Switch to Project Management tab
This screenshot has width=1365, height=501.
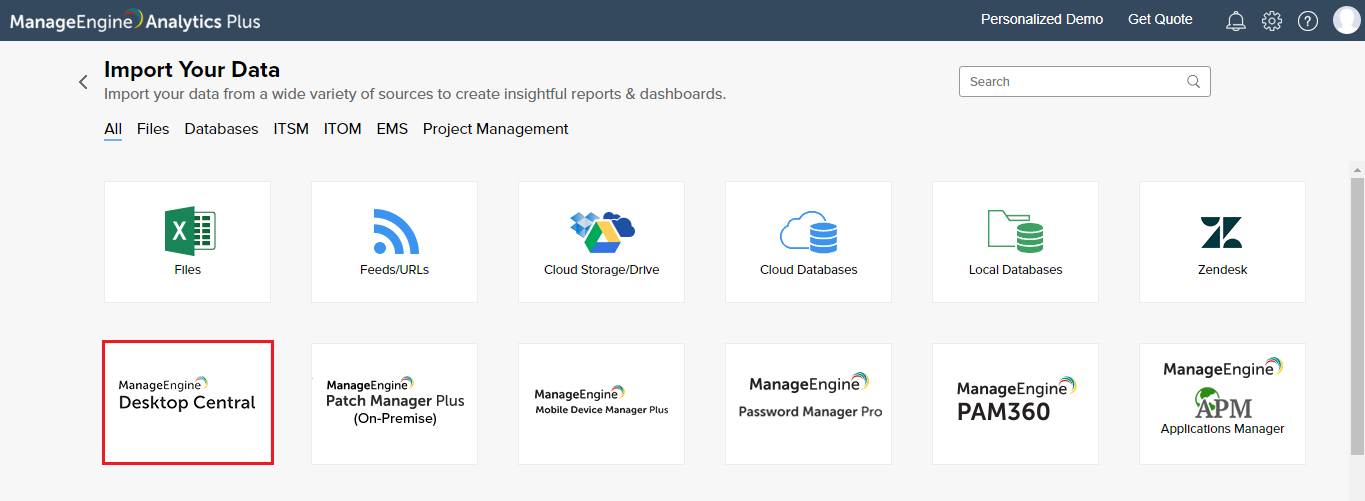tap(495, 129)
